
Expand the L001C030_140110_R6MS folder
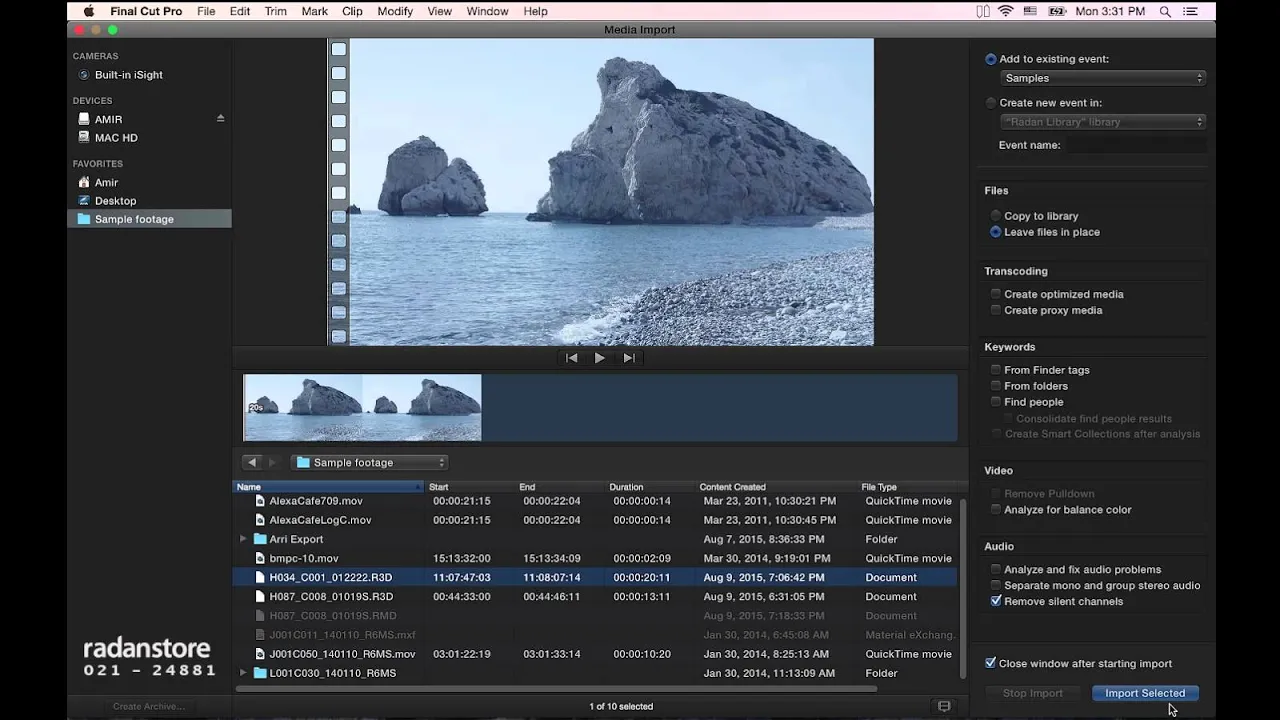(243, 673)
